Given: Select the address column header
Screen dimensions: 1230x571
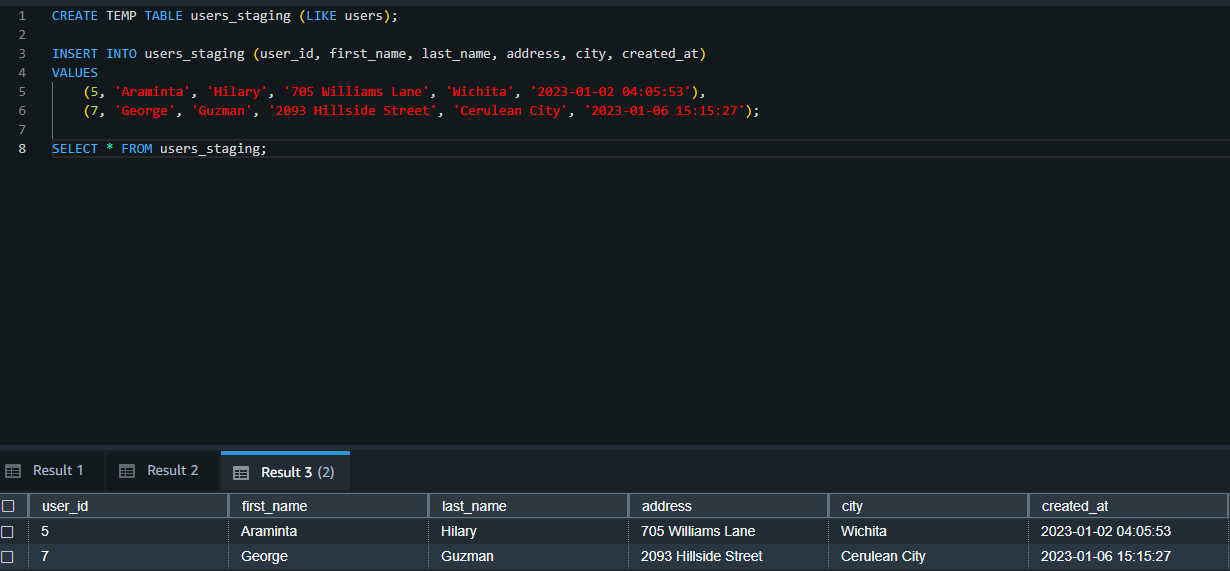Looking at the screenshot, I should (x=666, y=506).
